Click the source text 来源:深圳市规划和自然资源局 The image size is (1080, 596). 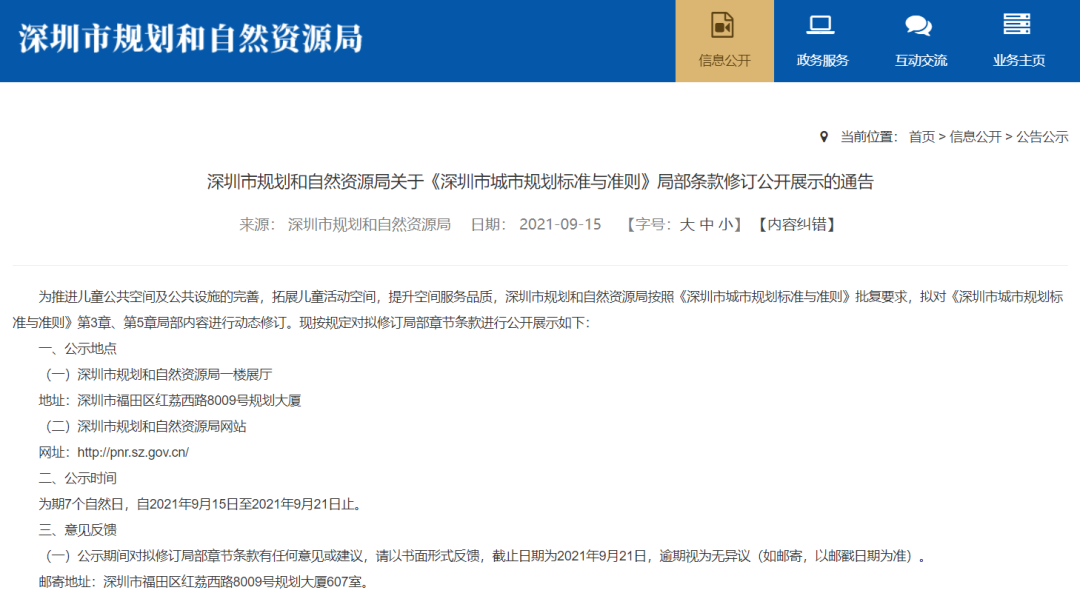tap(344, 225)
